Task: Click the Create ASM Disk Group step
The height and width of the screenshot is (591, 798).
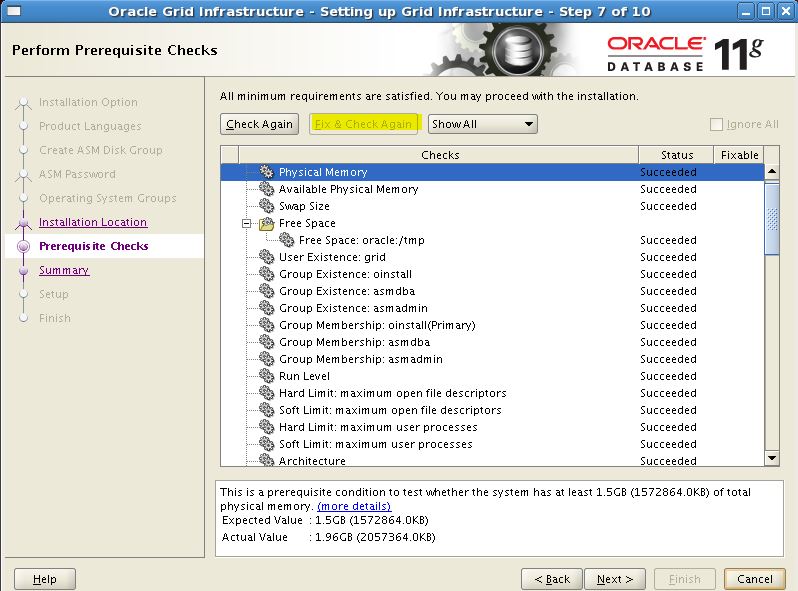Action: coord(101,150)
